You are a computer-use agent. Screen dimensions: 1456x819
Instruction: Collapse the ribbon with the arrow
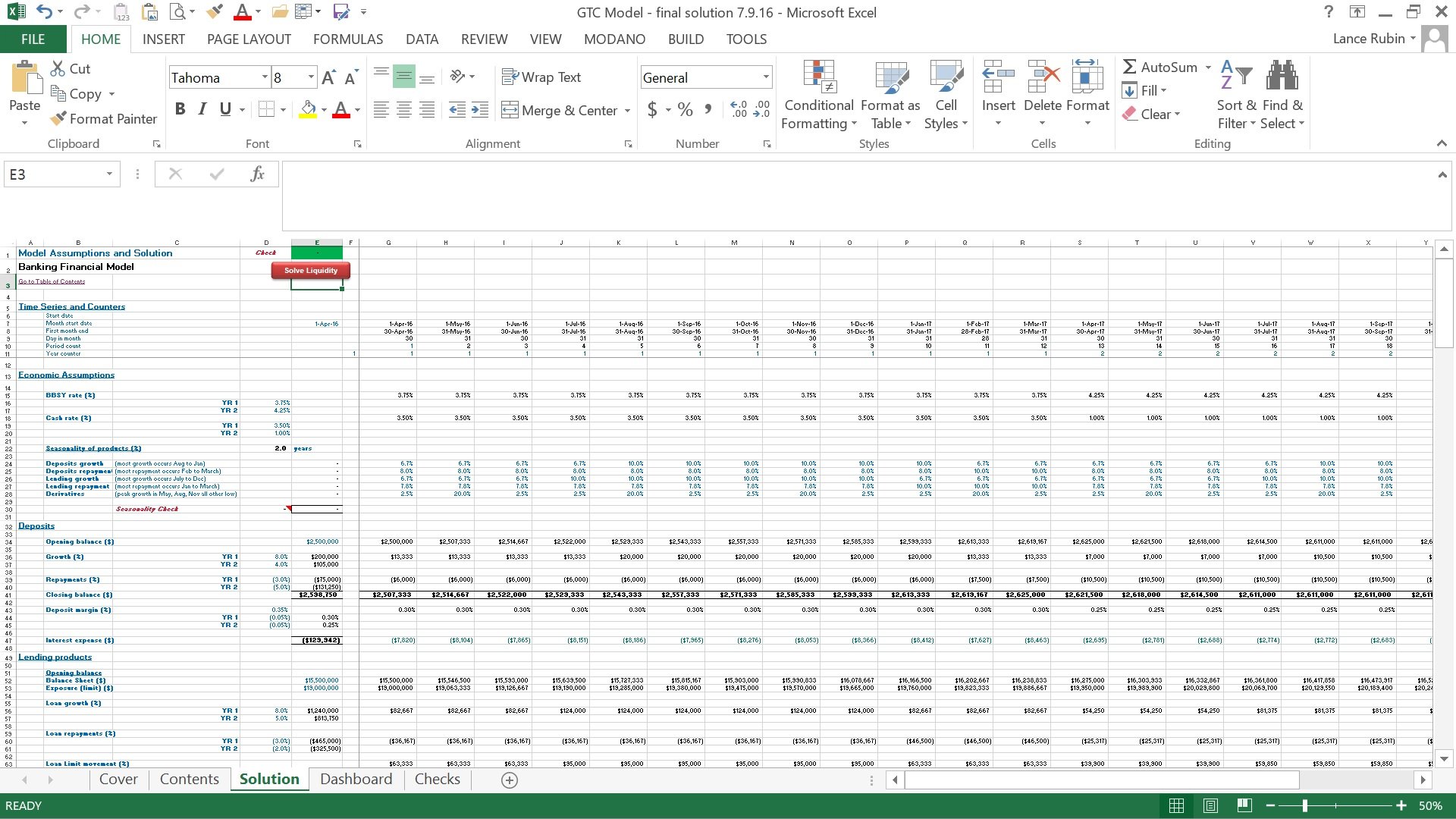(x=1441, y=144)
